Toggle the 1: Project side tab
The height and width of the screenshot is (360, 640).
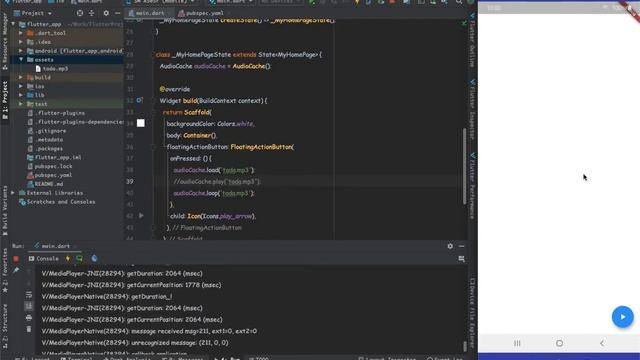tap(4, 100)
